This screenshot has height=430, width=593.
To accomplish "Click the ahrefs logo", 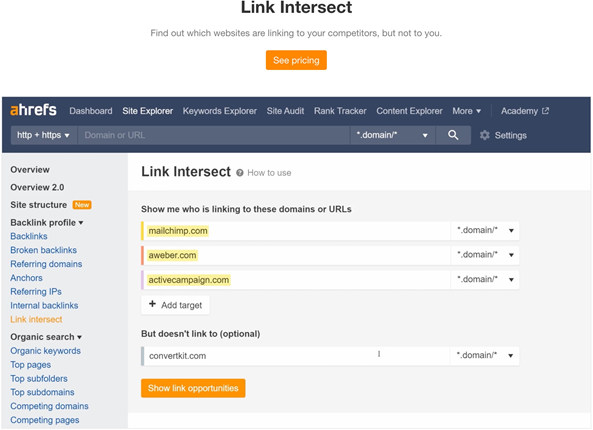I will coord(33,110).
